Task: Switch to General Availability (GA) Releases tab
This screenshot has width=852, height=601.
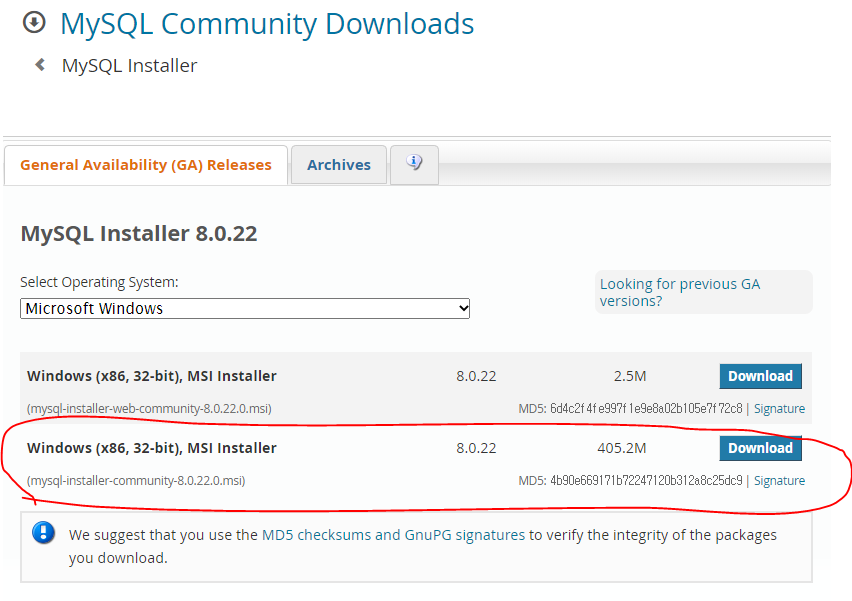Action: (146, 165)
